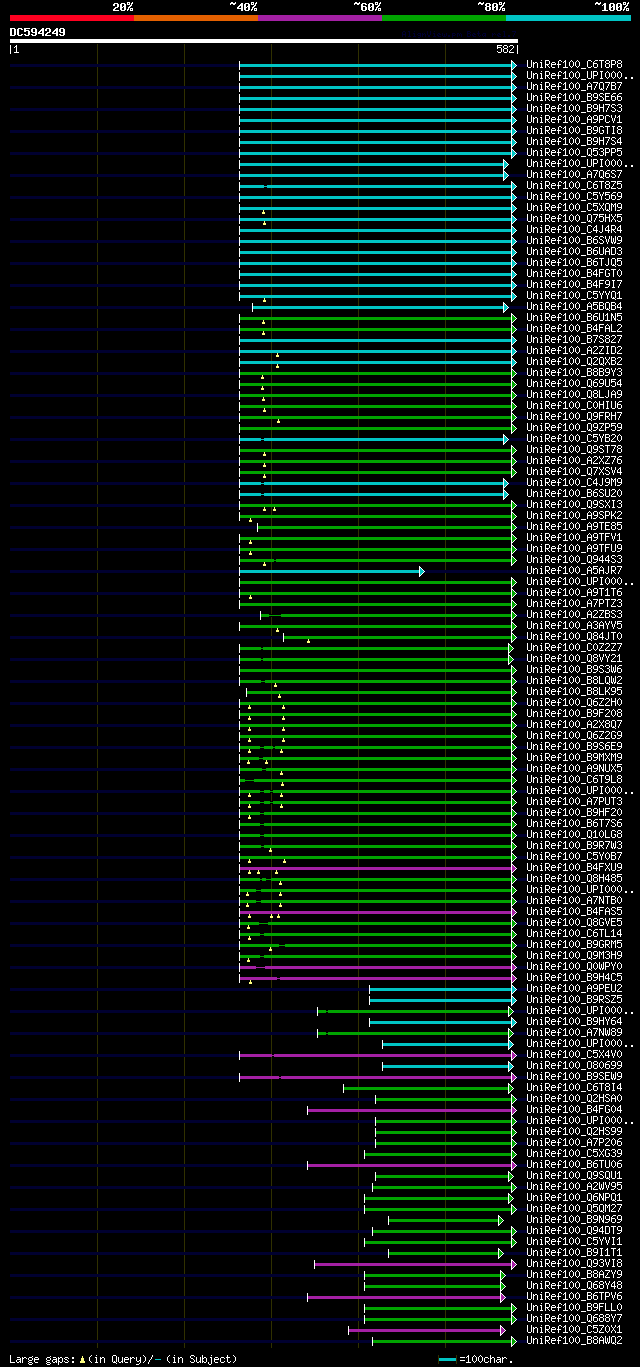
Task: Select the UniRef100_B8AWQ2 label
Action: 574,1340
